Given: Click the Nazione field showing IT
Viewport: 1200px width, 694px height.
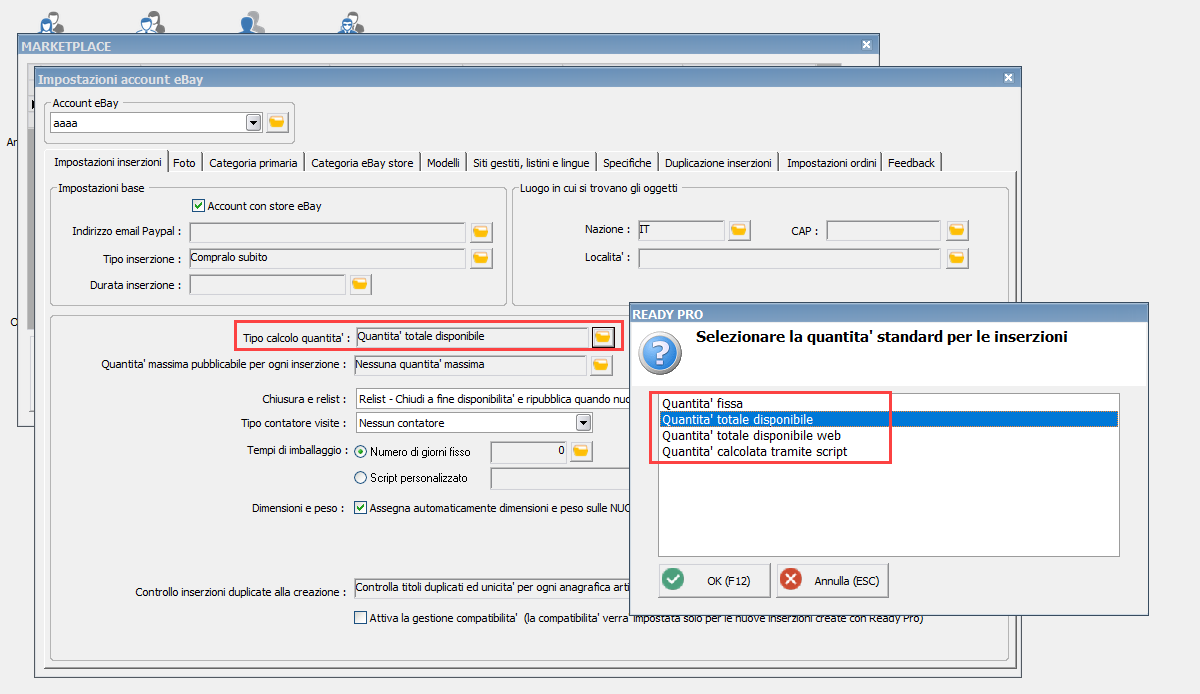Looking at the screenshot, I should 680,231.
